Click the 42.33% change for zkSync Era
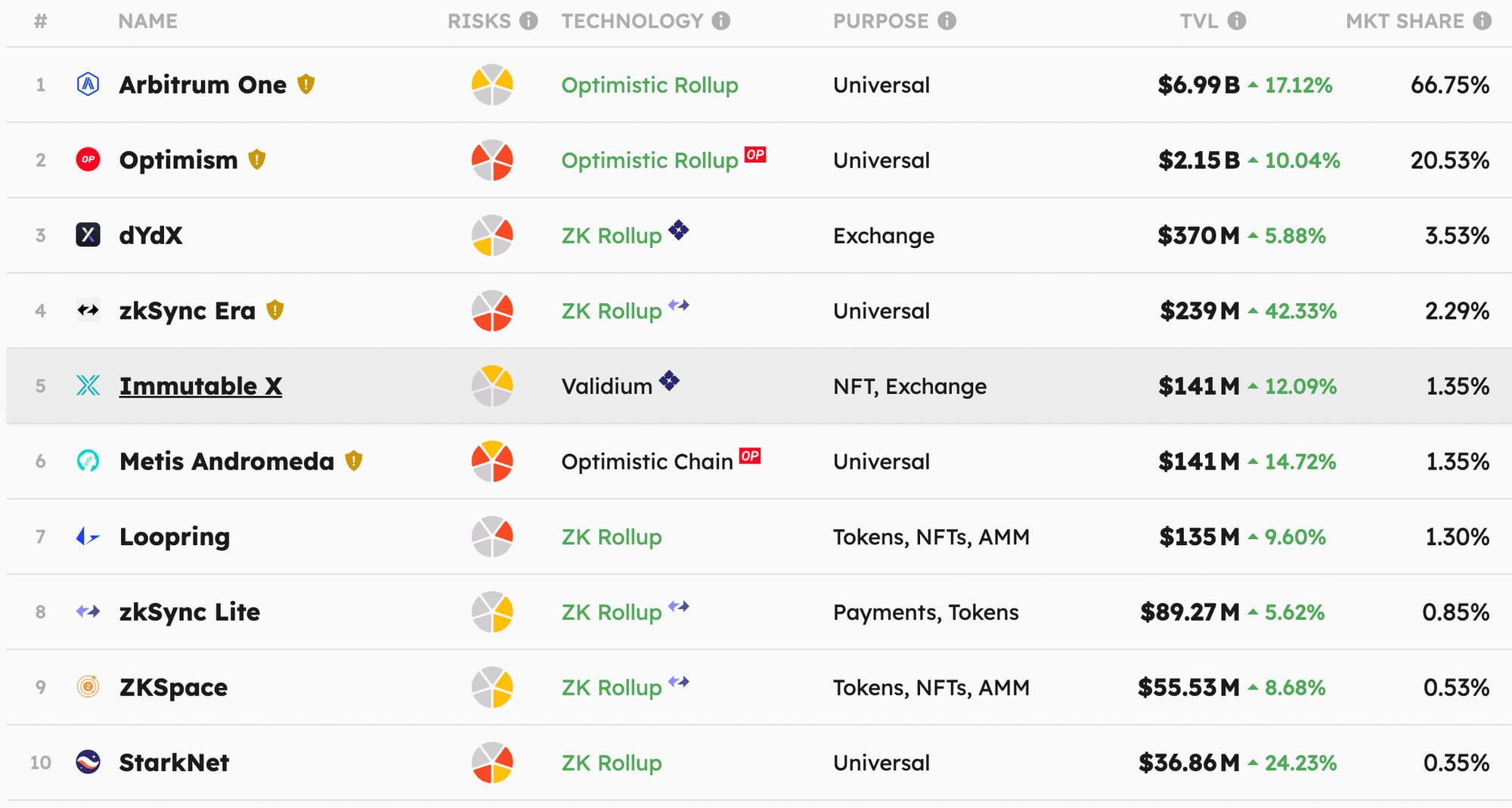The height and width of the screenshot is (808, 1512). 1300,311
